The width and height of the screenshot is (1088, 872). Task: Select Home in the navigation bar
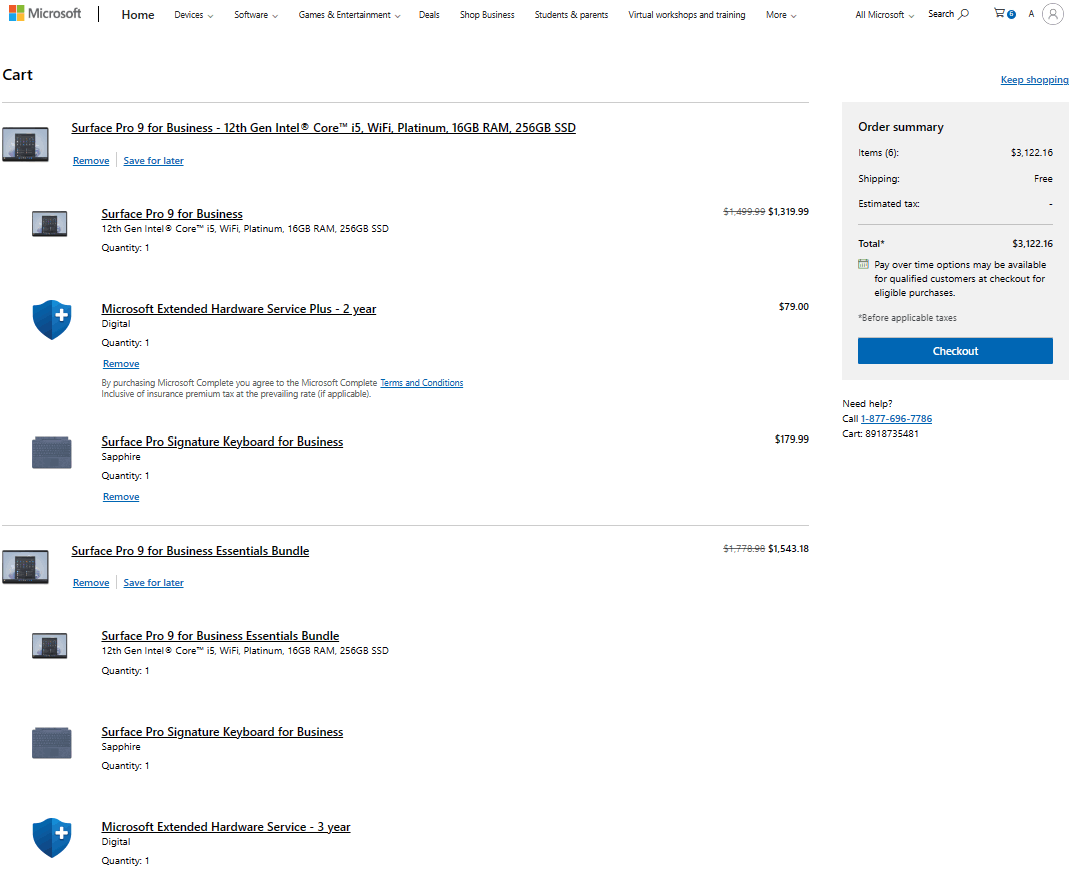pos(137,14)
